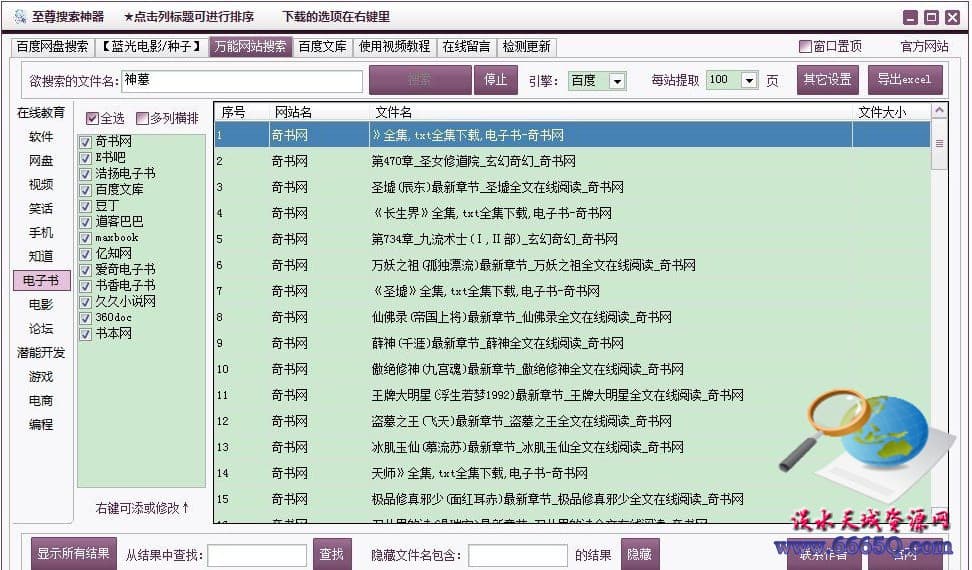Open the 引擎 search engine dropdown
The width and height of the screenshot is (972, 570).
tap(617, 81)
